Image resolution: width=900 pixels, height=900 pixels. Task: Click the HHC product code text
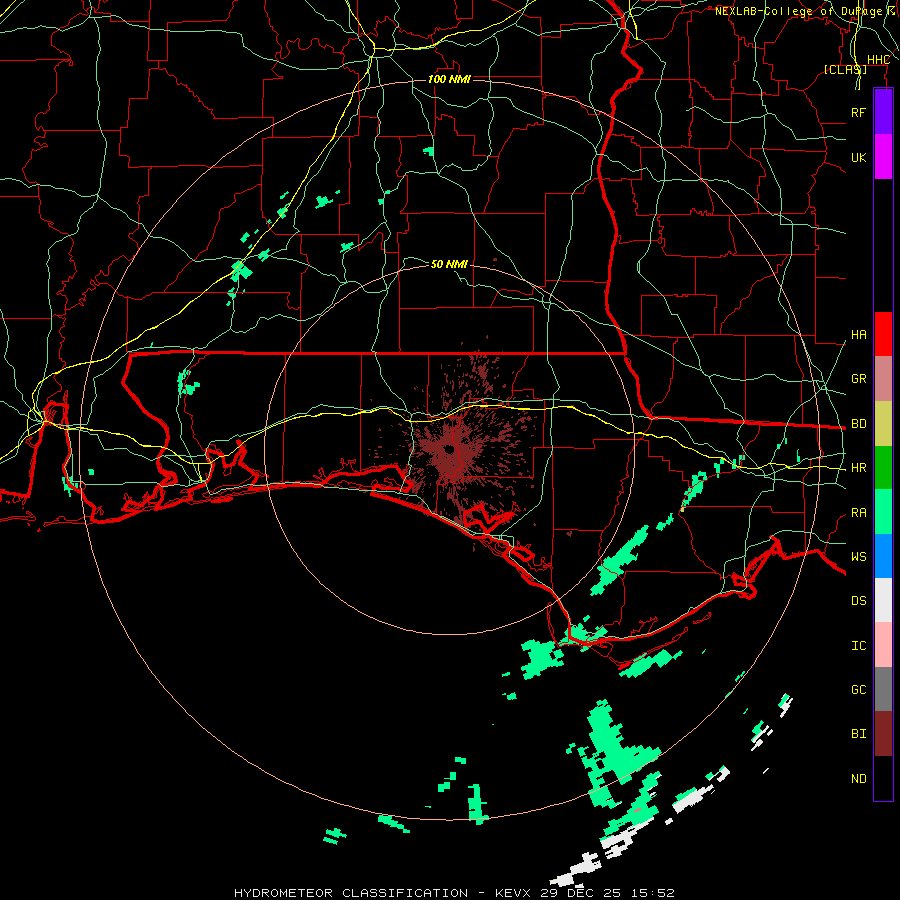[x=878, y=60]
